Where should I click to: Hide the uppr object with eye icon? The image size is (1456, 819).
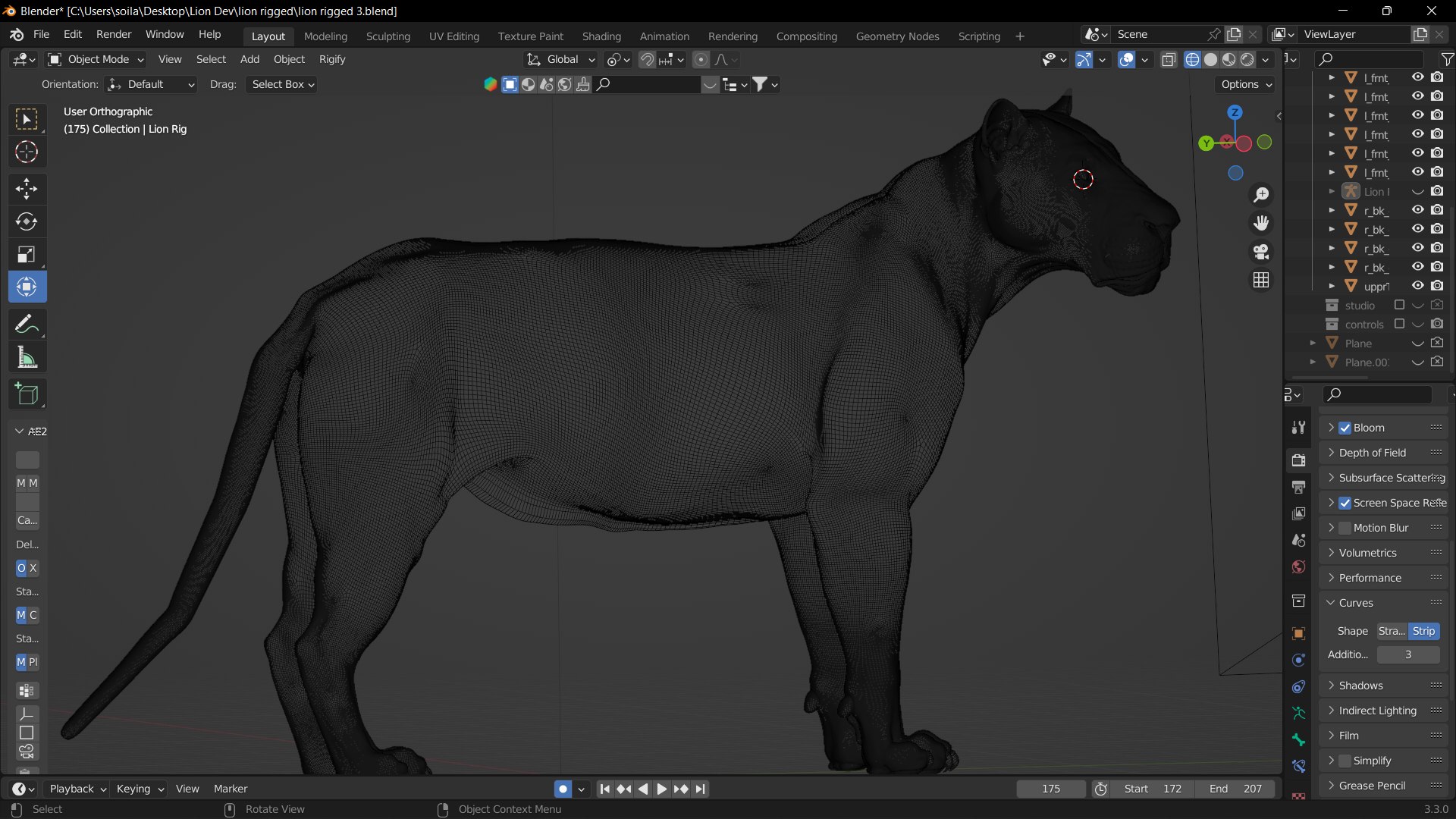coord(1417,286)
